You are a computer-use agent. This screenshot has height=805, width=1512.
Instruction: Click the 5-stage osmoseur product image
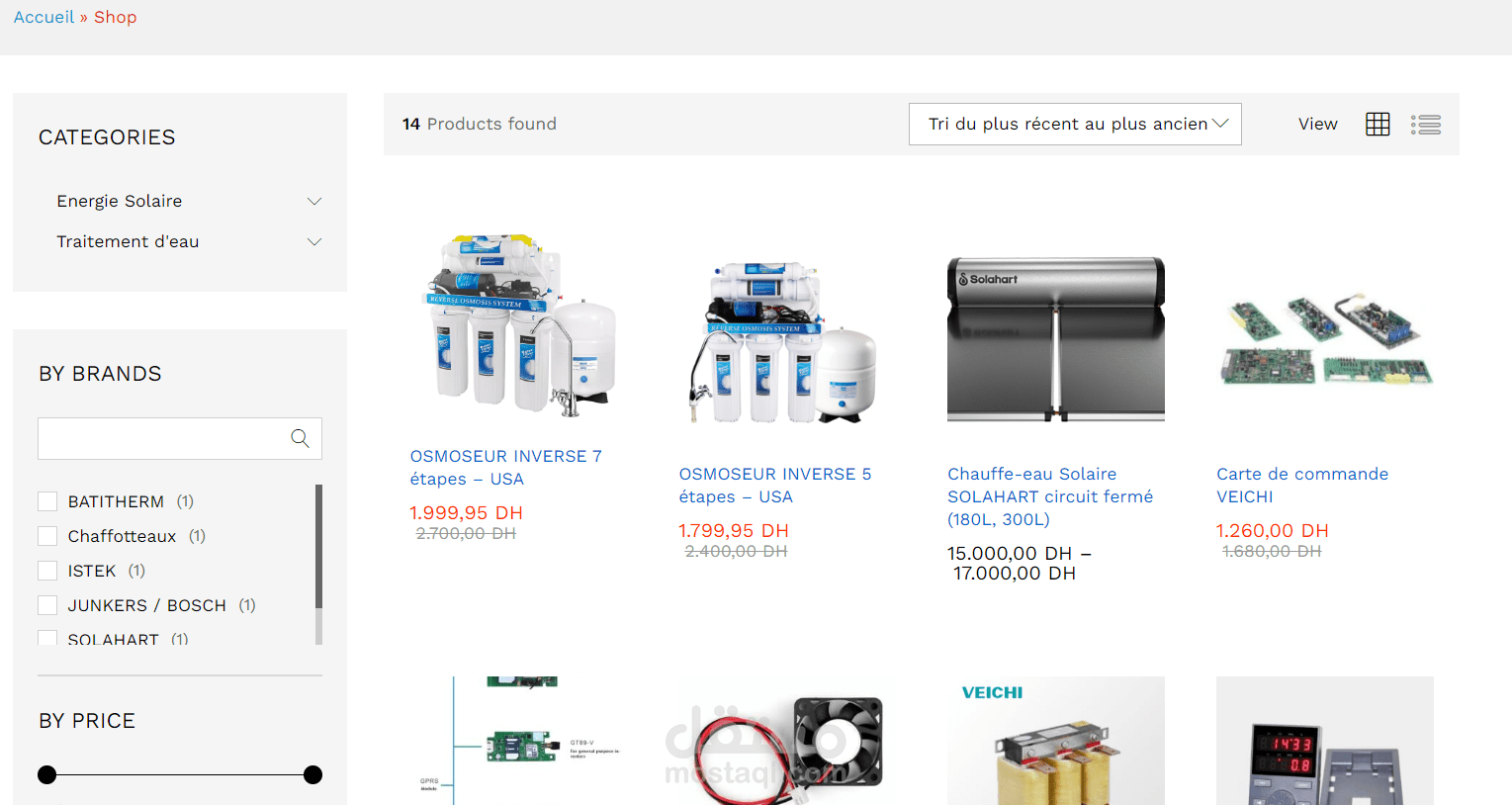pyautogui.click(x=787, y=341)
